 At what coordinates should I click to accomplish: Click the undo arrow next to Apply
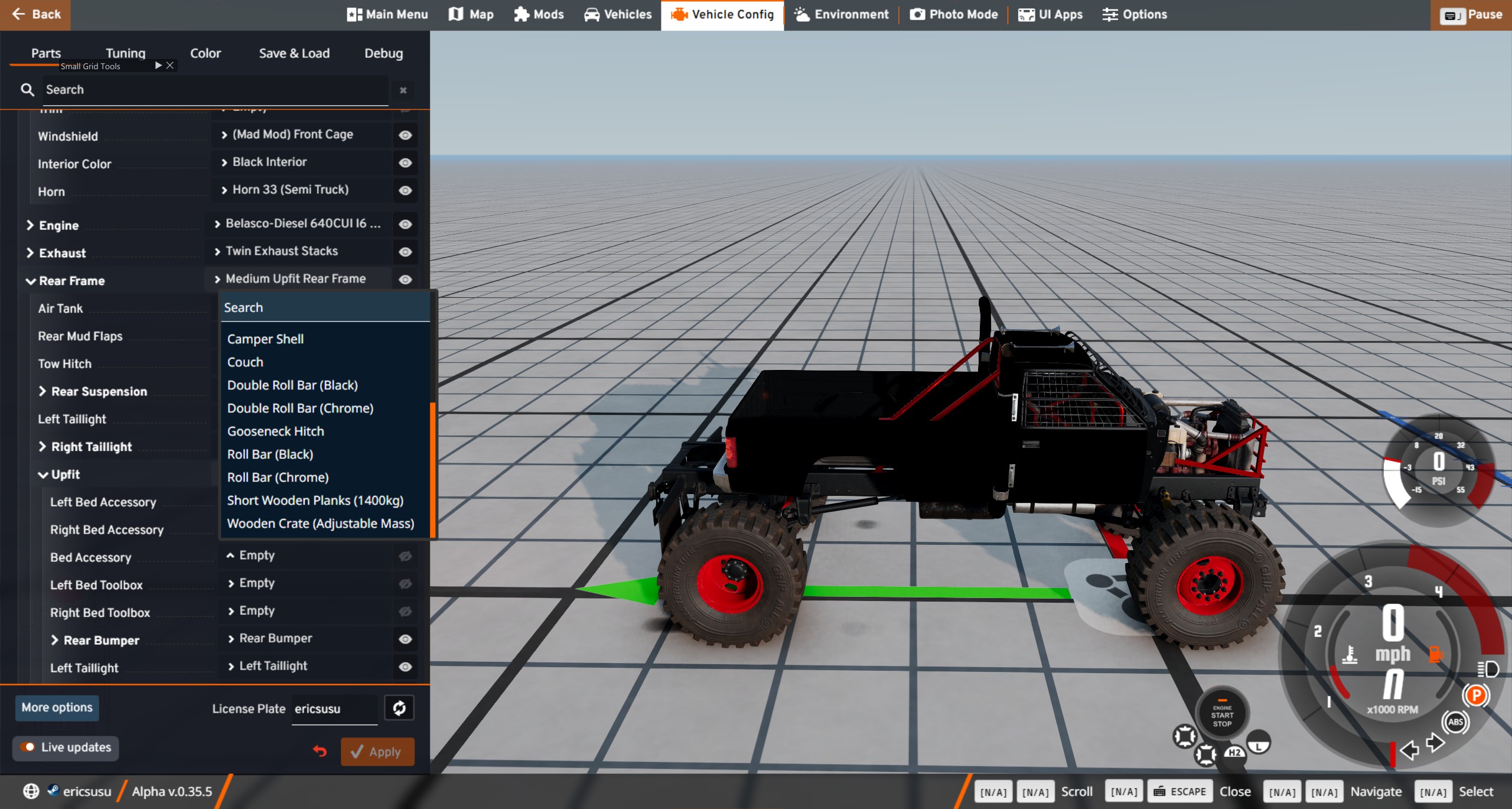[x=320, y=751]
